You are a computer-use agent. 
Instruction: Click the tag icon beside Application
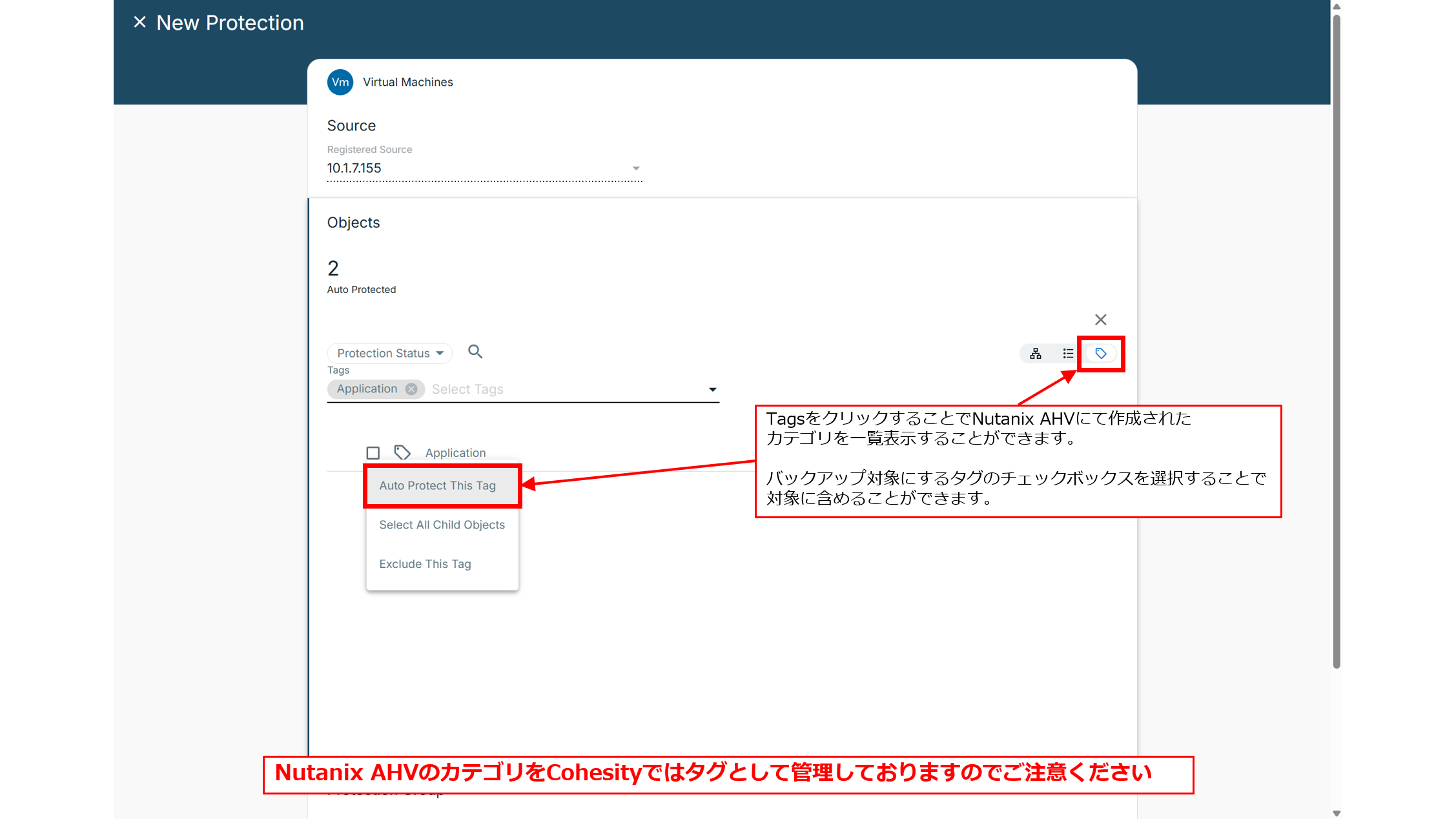pyautogui.click(x=402, y=452)
